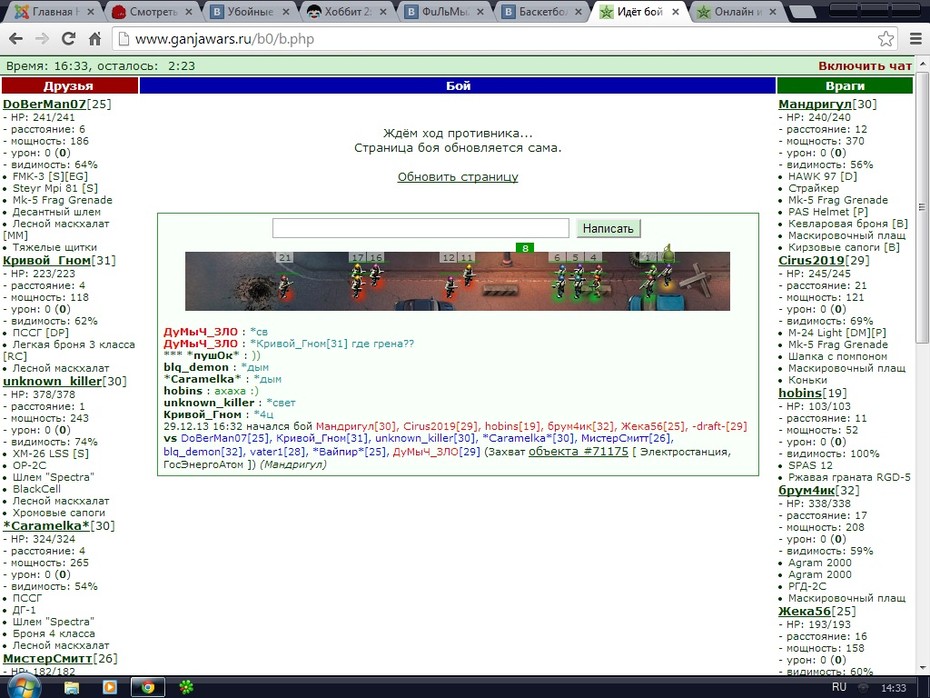
Task: Open Жека56 enemy profile link
Action: click(805, 611)
